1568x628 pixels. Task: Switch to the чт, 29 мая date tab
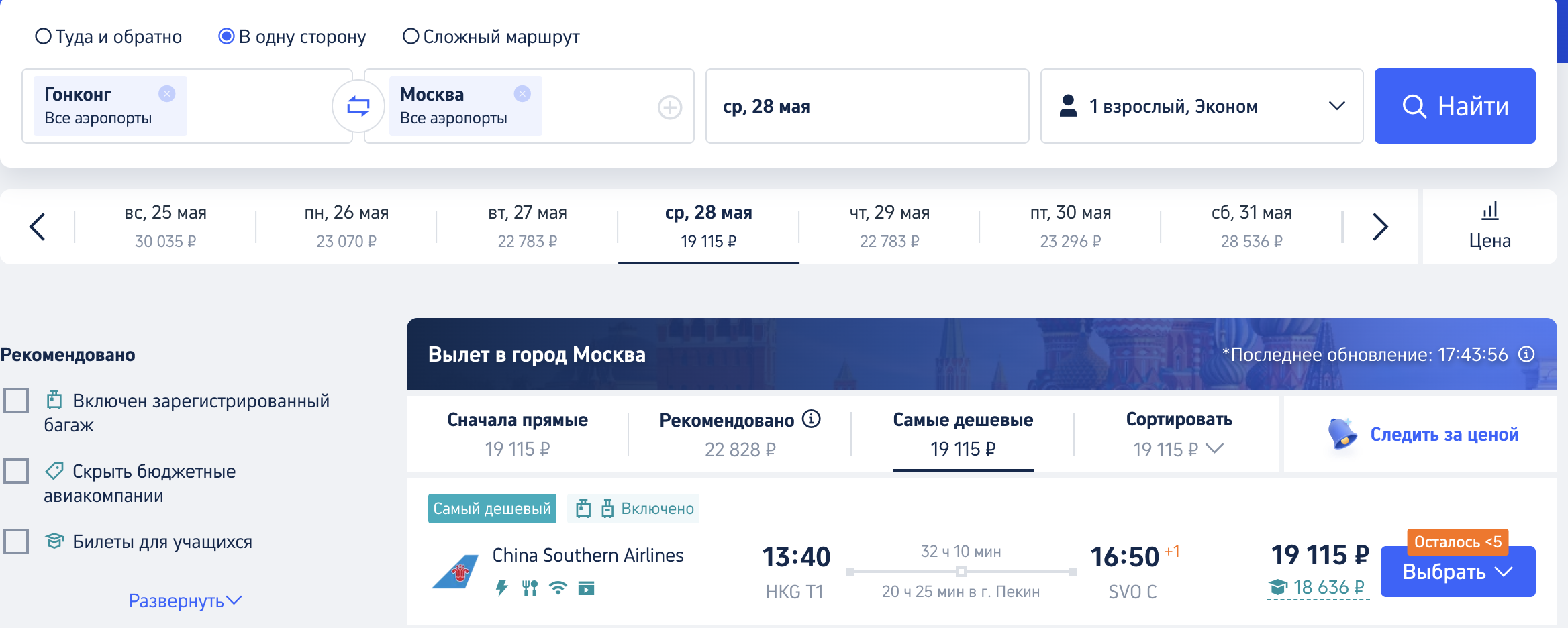pos(889,227)
